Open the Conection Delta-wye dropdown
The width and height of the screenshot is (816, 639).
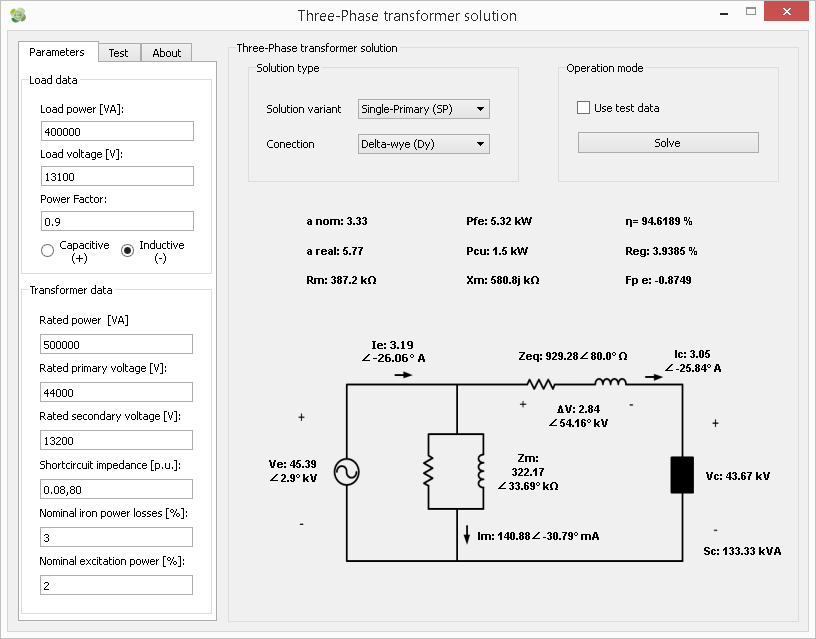[424, 144]
